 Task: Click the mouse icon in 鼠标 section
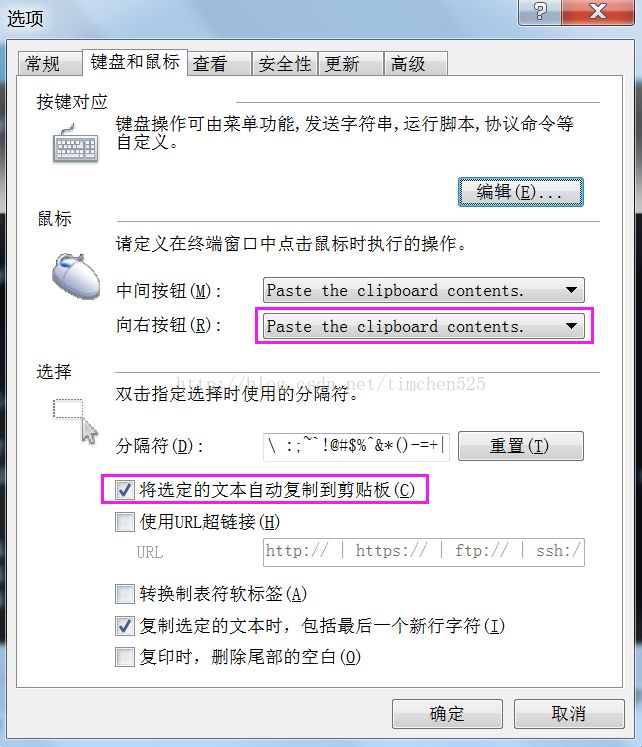coord(76,276)
